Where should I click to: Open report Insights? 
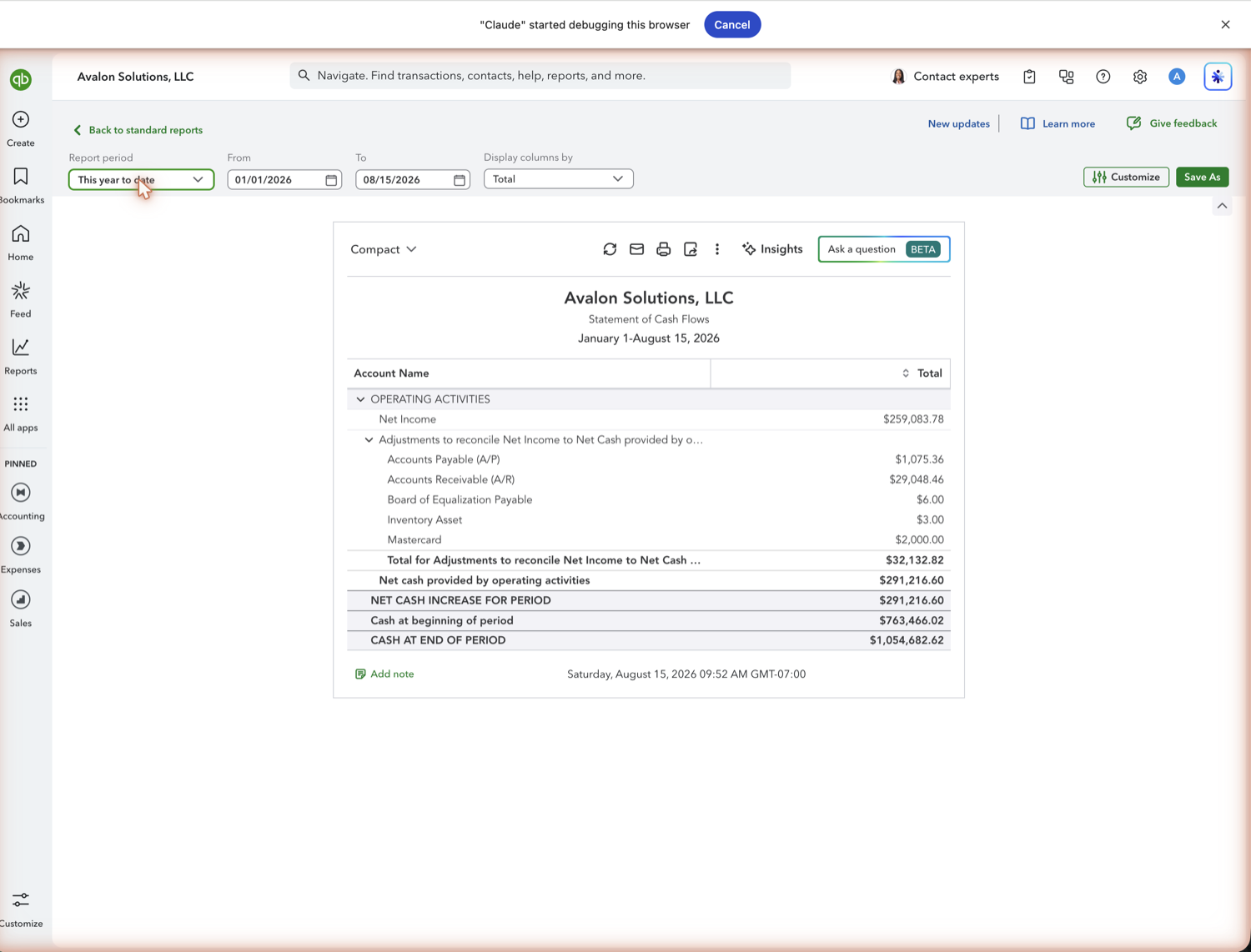coord(772,249)
